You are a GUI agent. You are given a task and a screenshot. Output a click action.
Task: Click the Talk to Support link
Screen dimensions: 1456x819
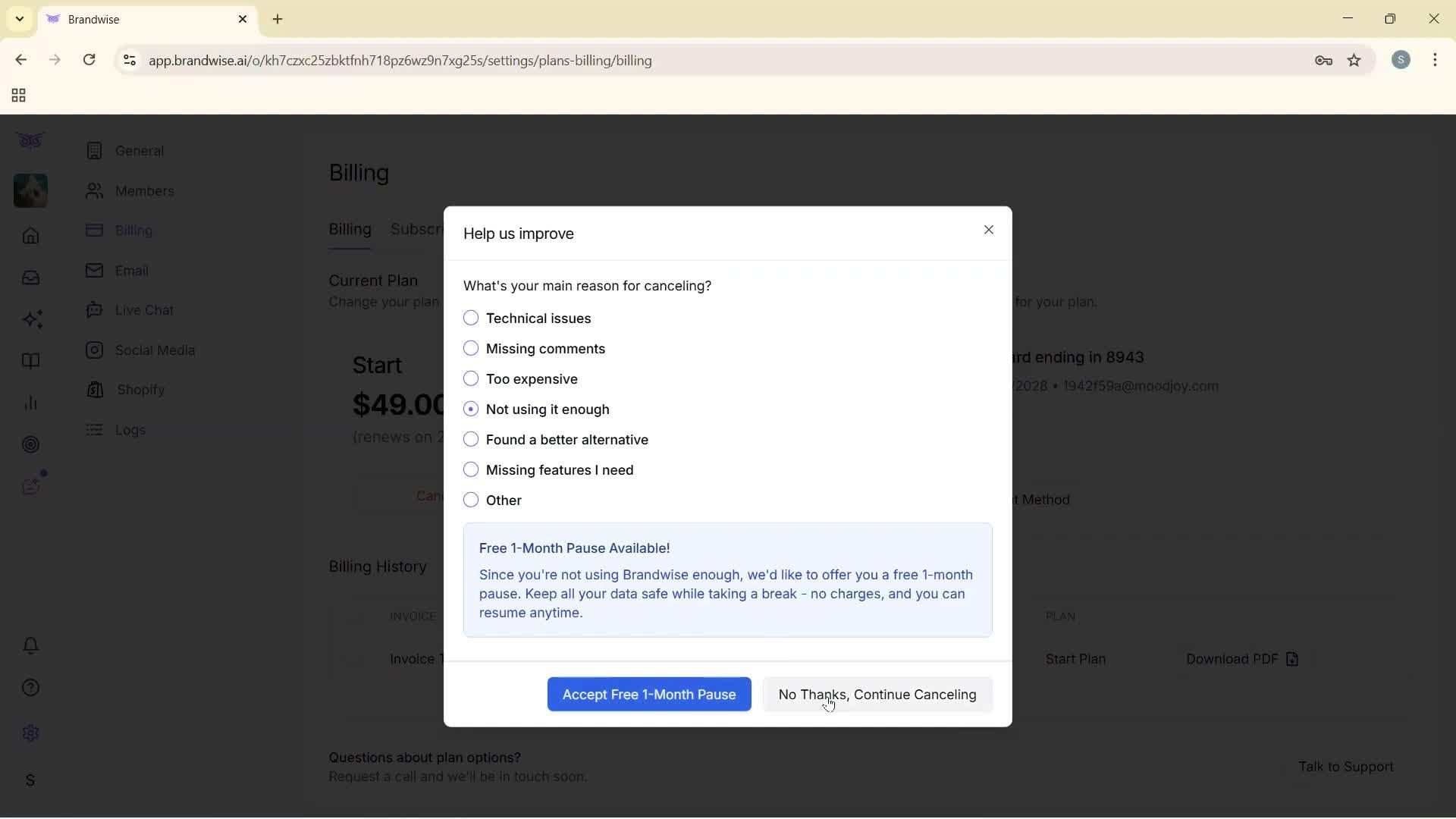click(x=1346, y=766)
